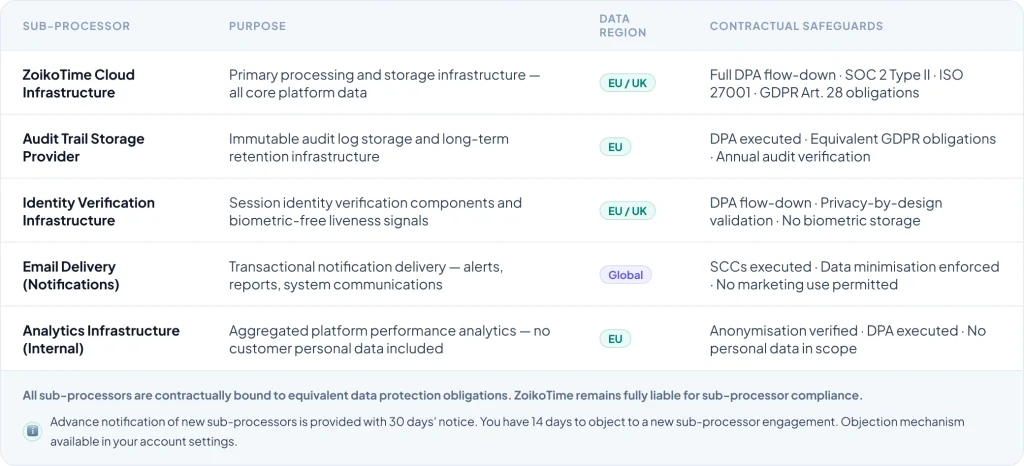Screen dimensions: 1024x466
Task: Click the SCCs executed safeguards text
Action: click(x=854, y=275)
